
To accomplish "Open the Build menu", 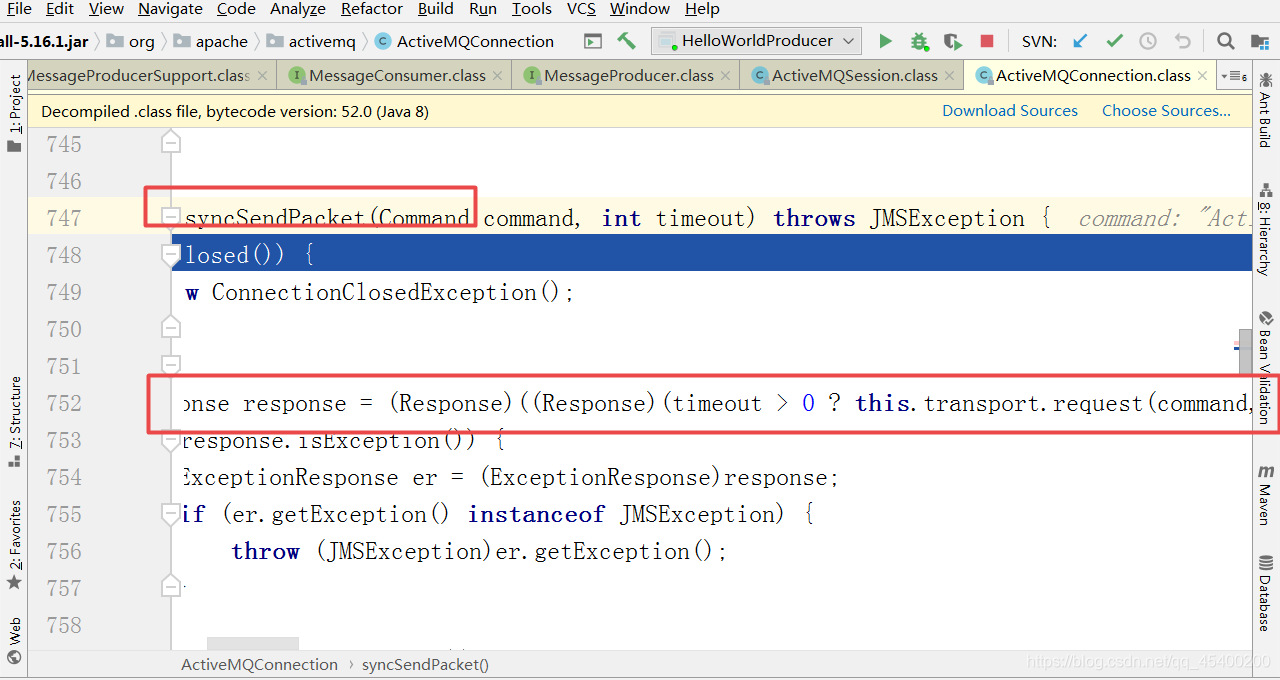I will point(436,9).
